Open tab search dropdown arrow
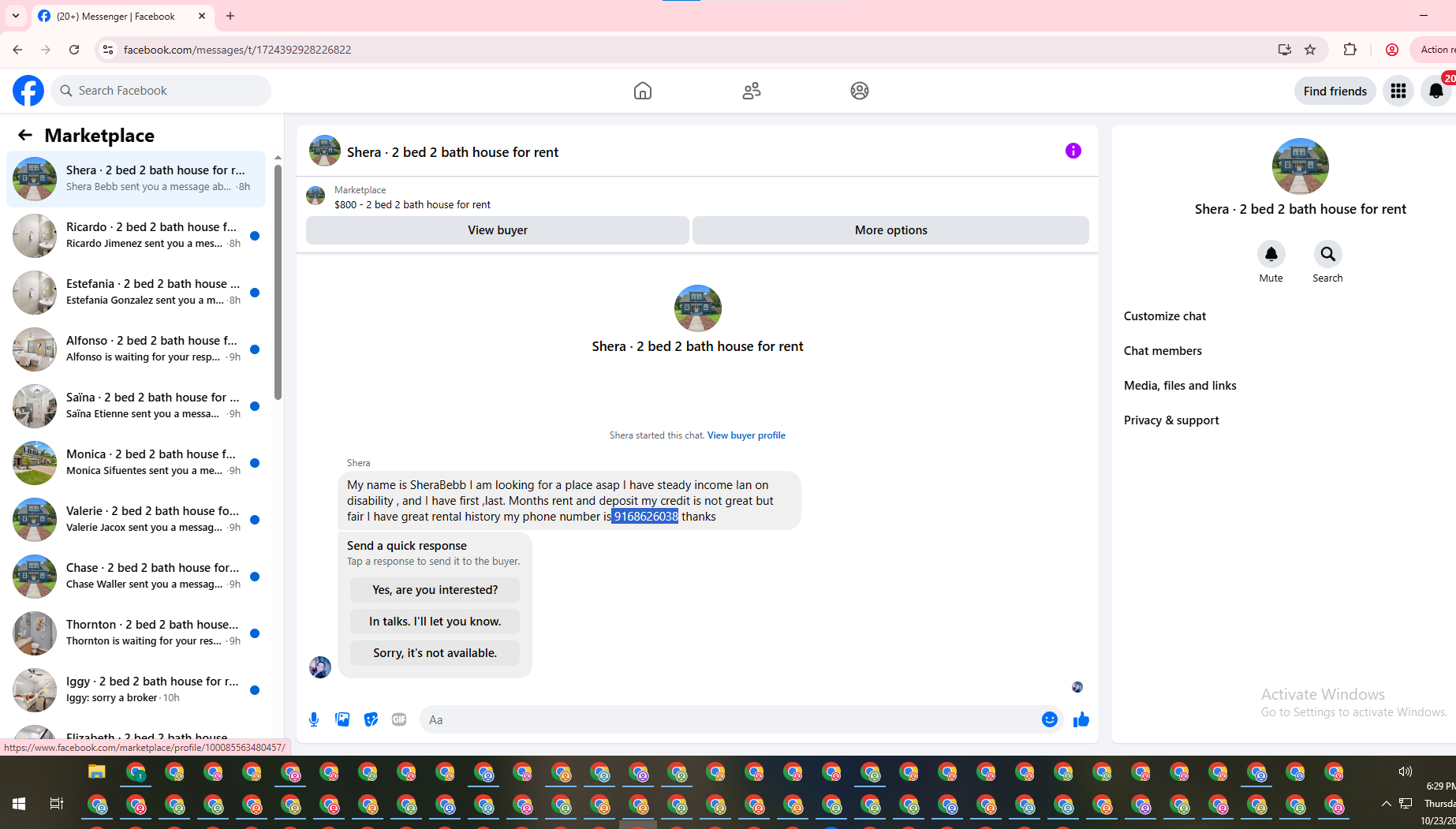1456x829 pixels. [x=16, y=16]
